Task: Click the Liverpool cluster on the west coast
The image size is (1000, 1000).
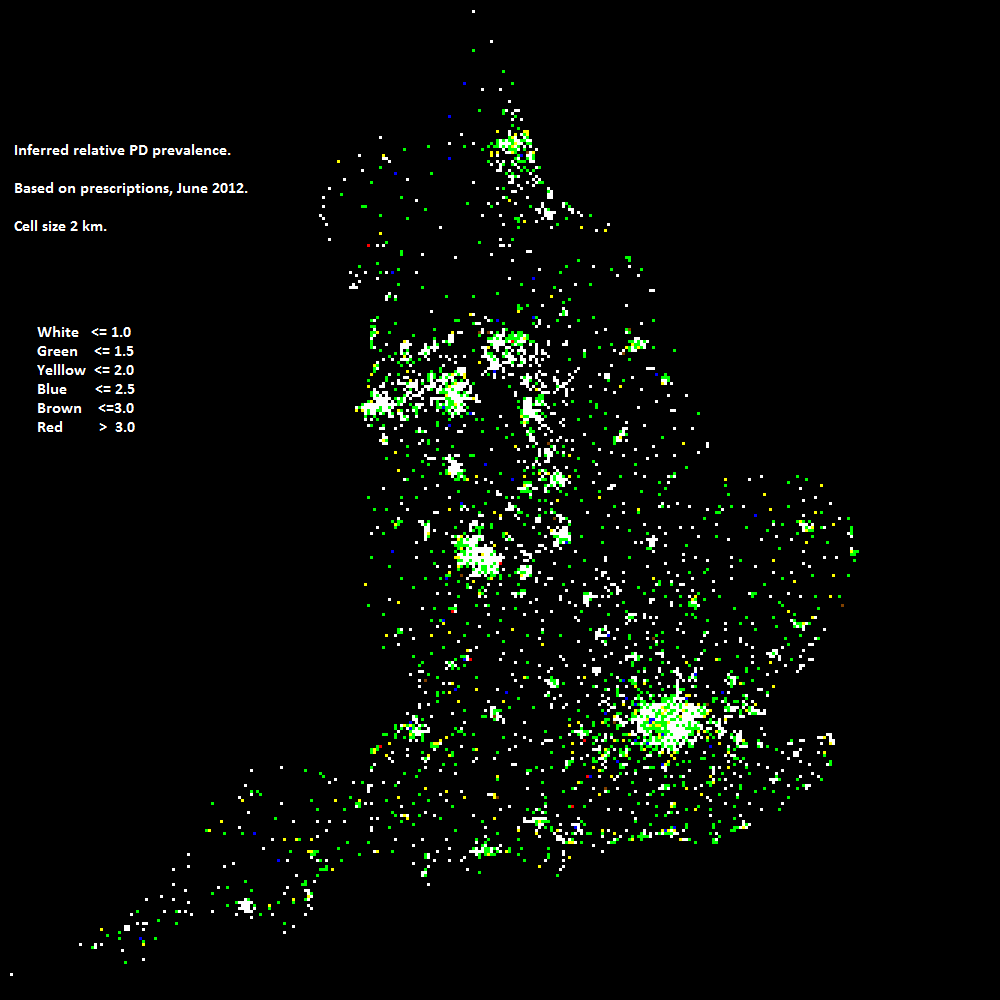Action: (x=380, y=405)
